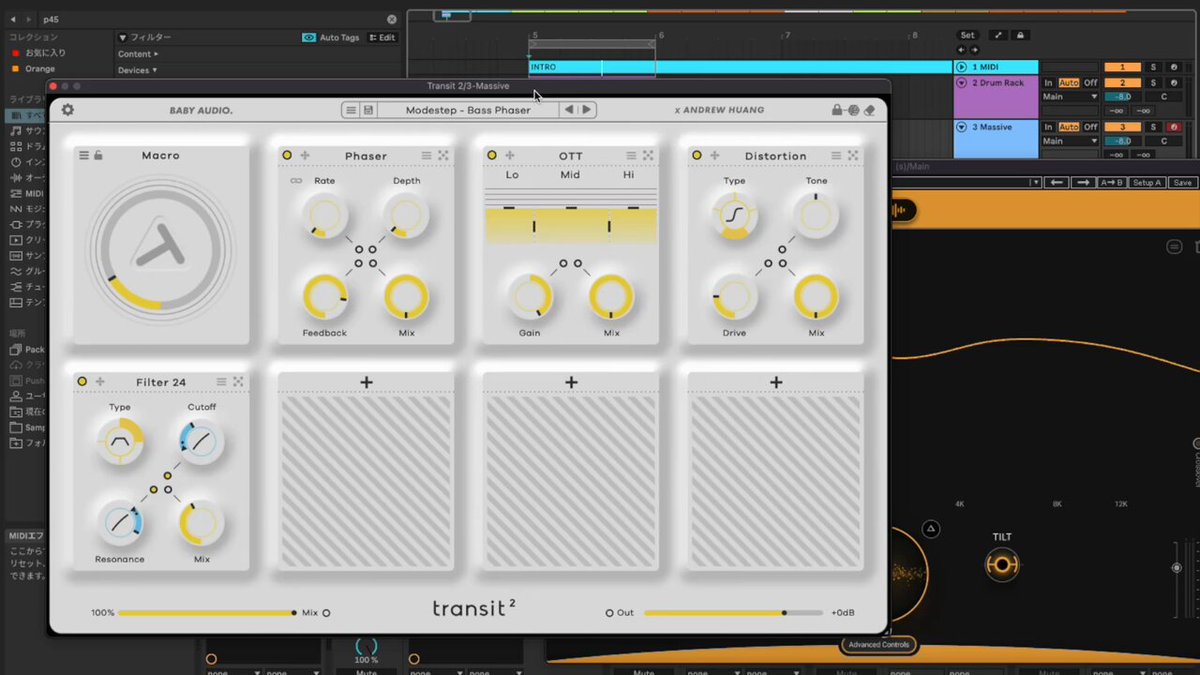Image resolution: width=1200 pixels, height=675 pixels.
Task: Load next preset with right arrow
Action: 587,110
